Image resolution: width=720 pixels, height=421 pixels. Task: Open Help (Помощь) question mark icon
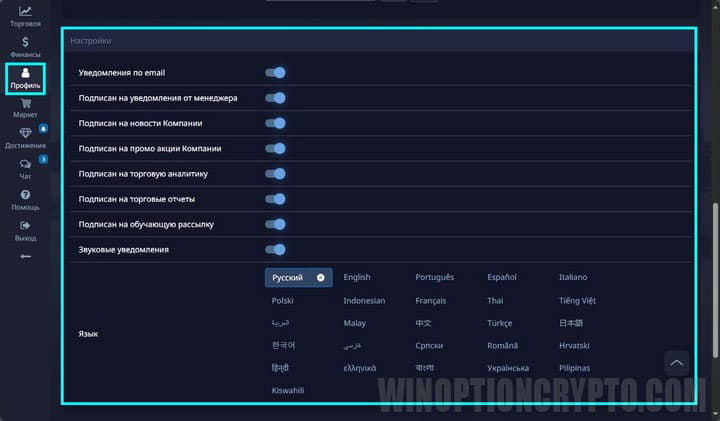click(25, 195)
